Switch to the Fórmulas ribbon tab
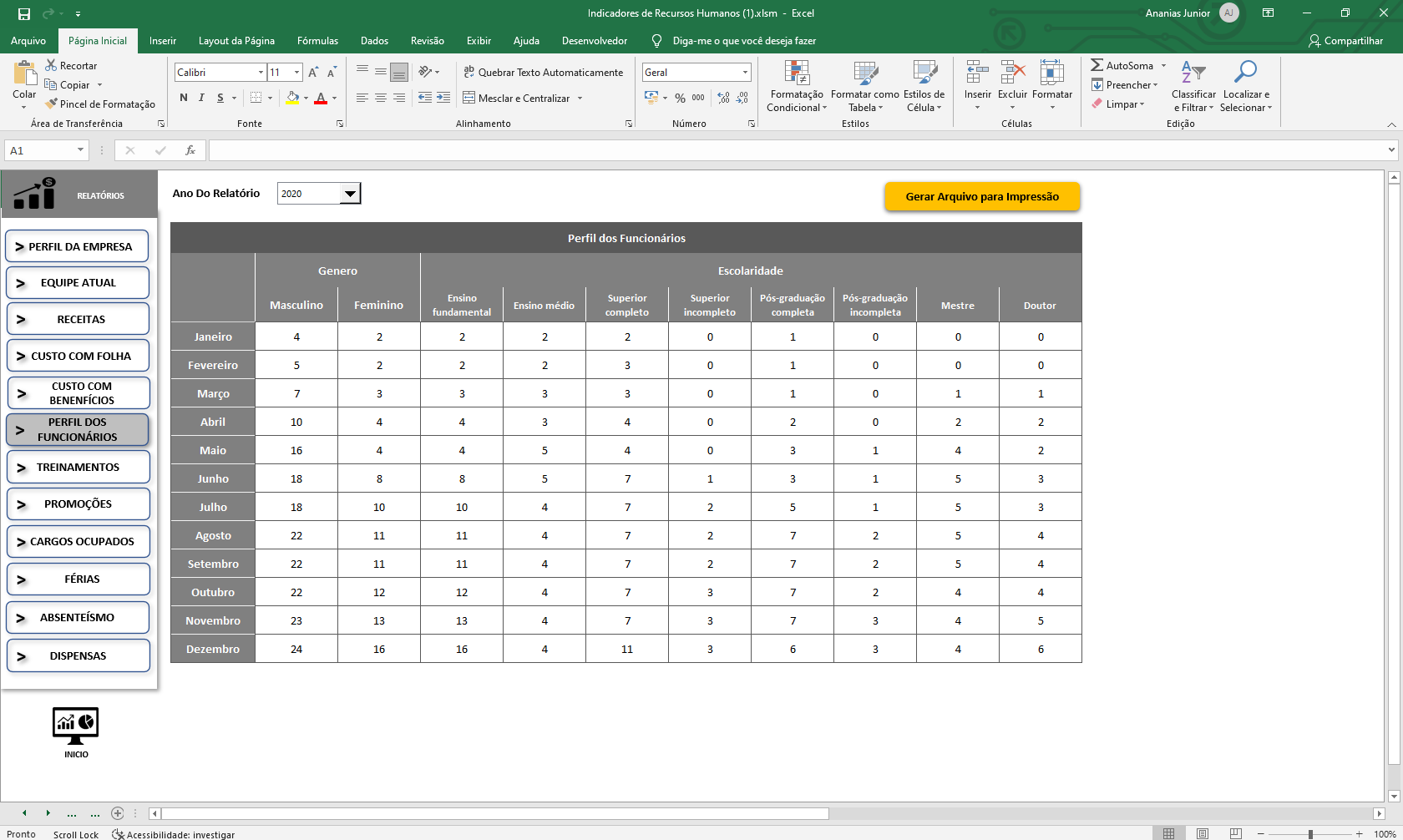This screenshot has height=840, width=1403. (x=317, y=41)
